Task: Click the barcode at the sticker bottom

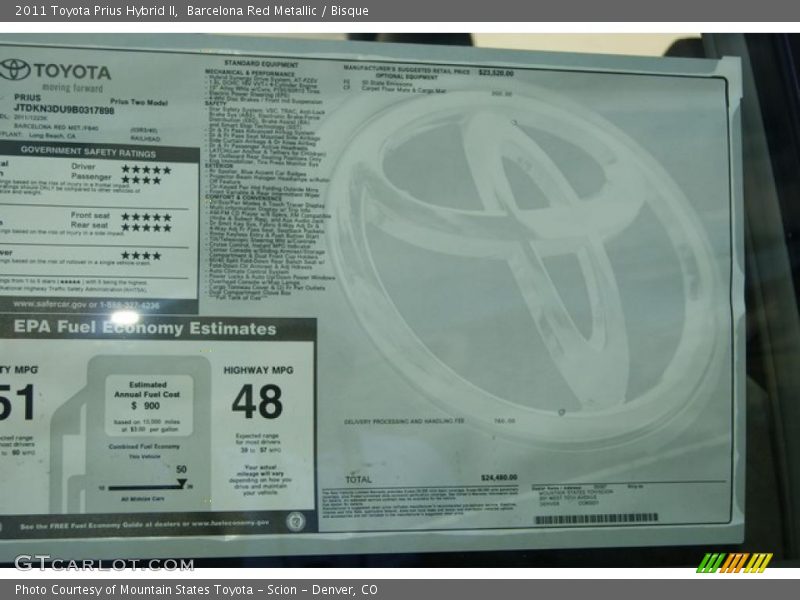Action: click(x=596, y=518)
